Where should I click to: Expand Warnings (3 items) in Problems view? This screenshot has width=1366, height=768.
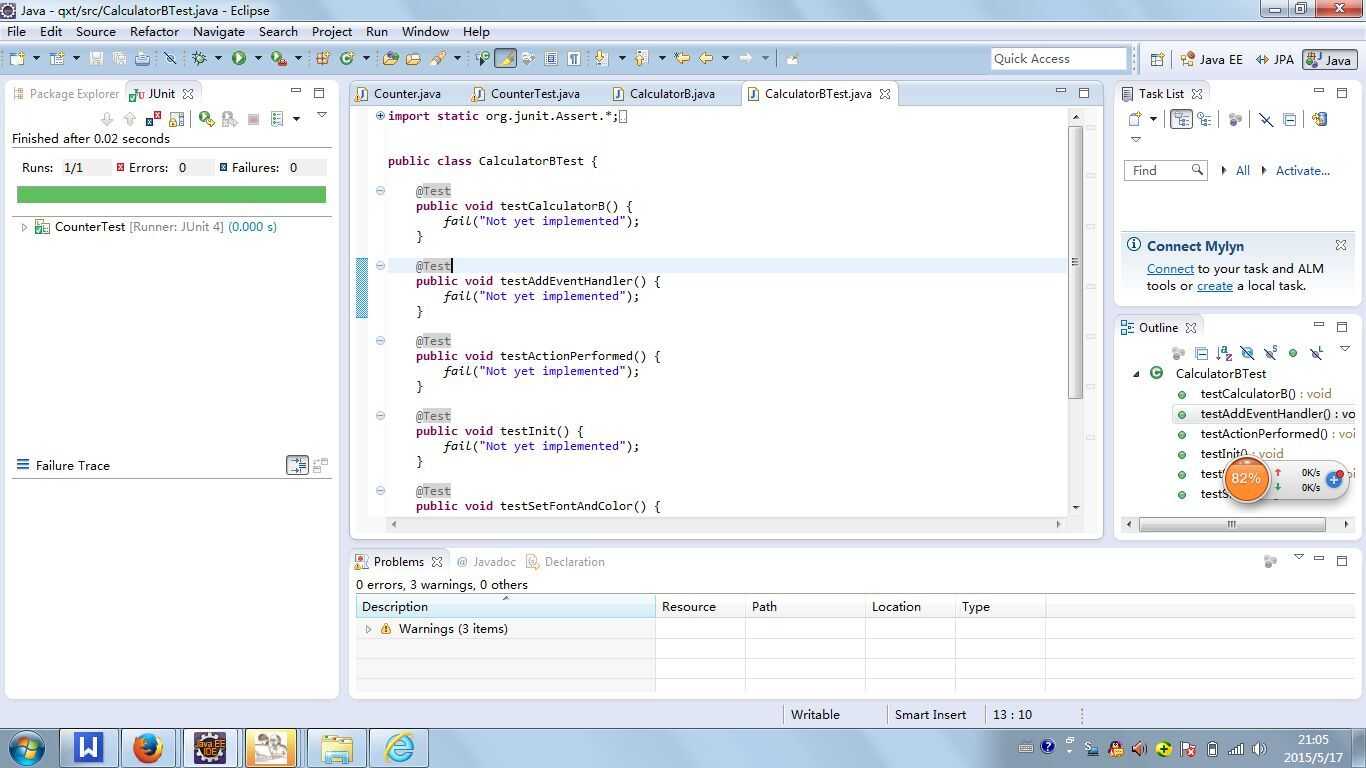[368, 629]
